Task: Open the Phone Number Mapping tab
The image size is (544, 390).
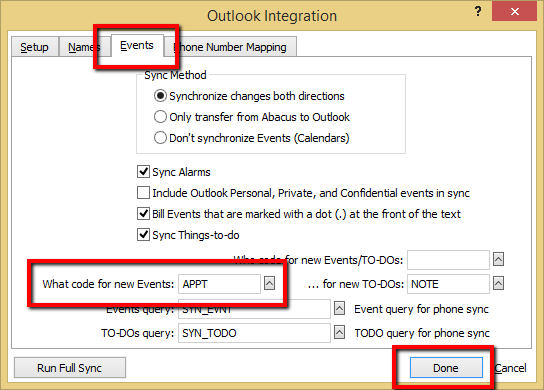Action: coord(230,47)
